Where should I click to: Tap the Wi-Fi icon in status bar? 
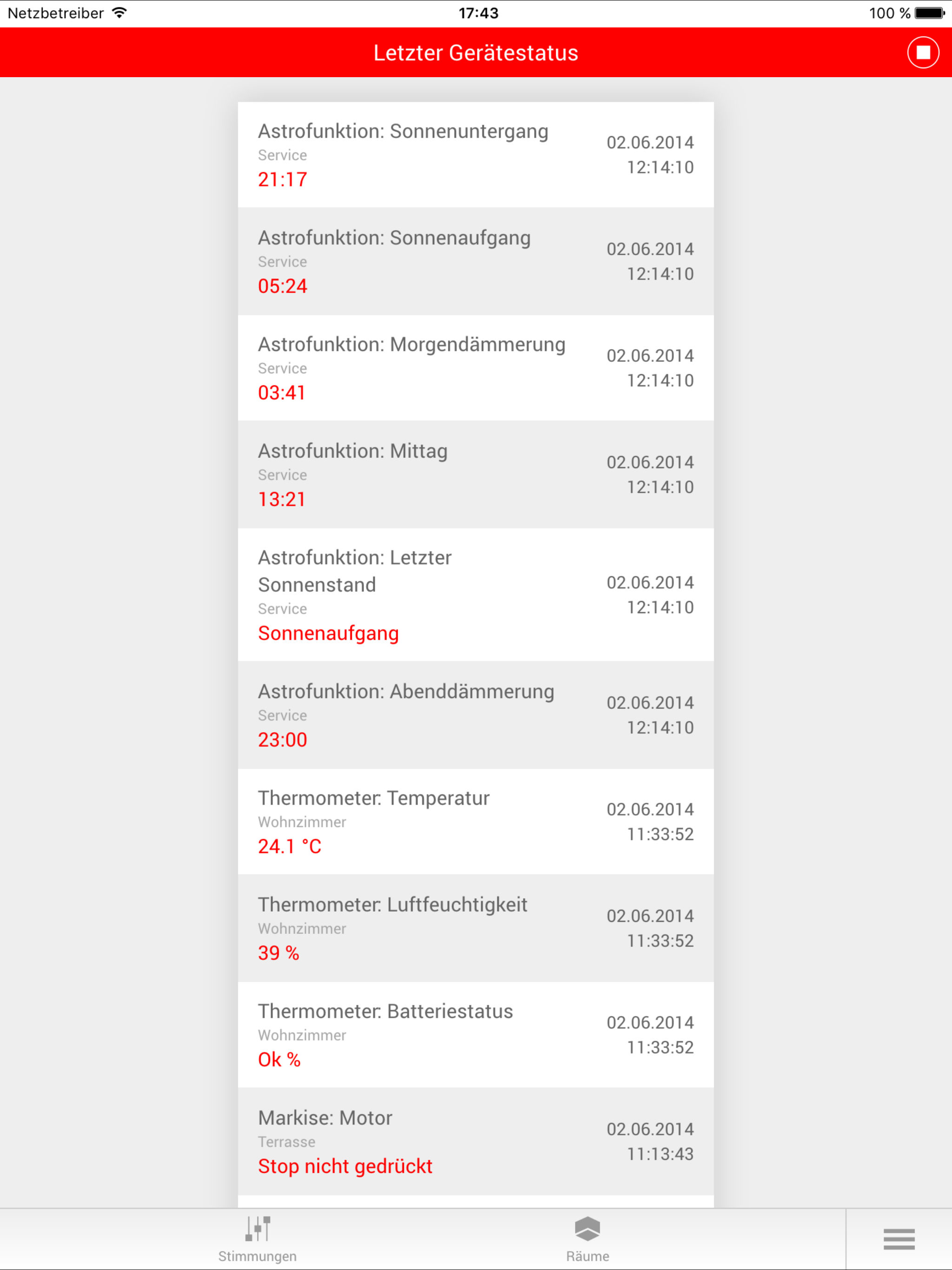[x=119, y=13]
